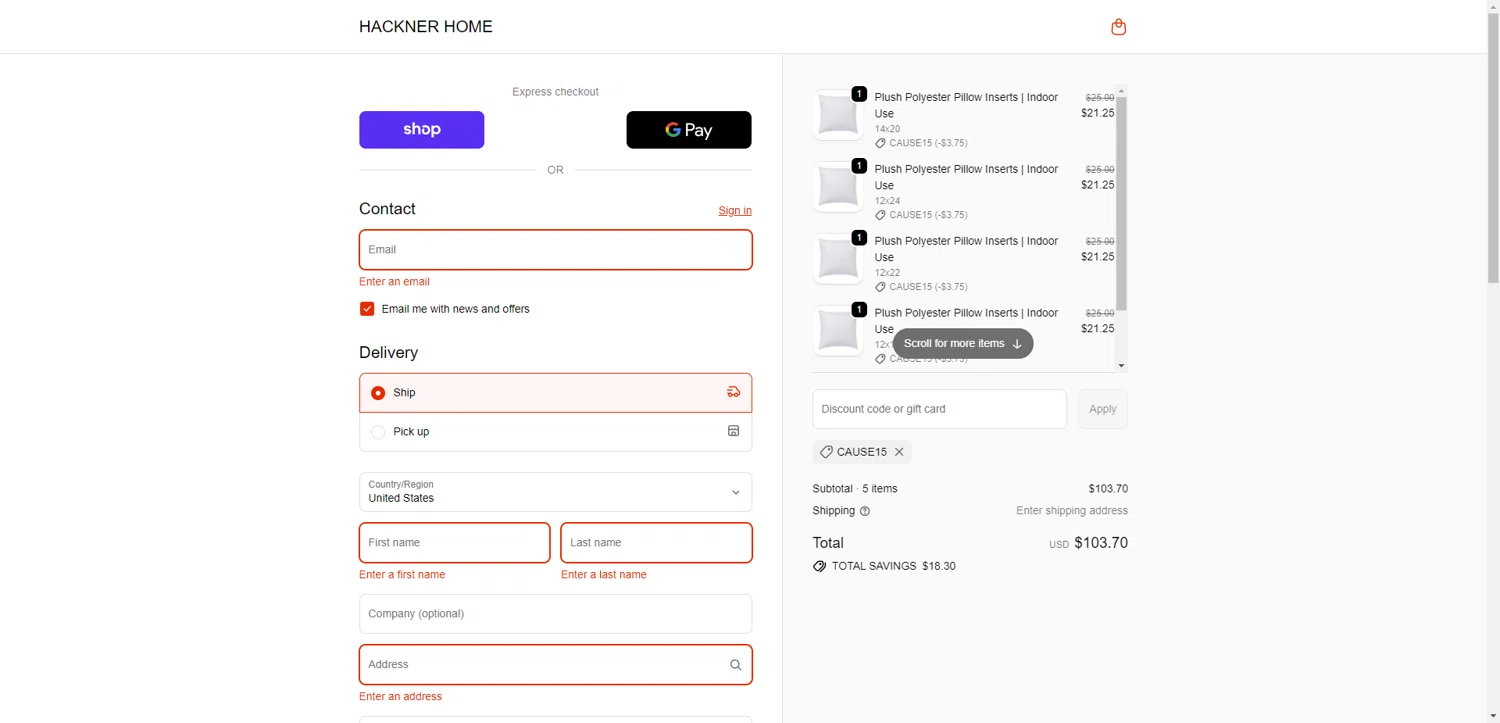Focus the Address field
The image size is (1500, 723).
[555, 665]
